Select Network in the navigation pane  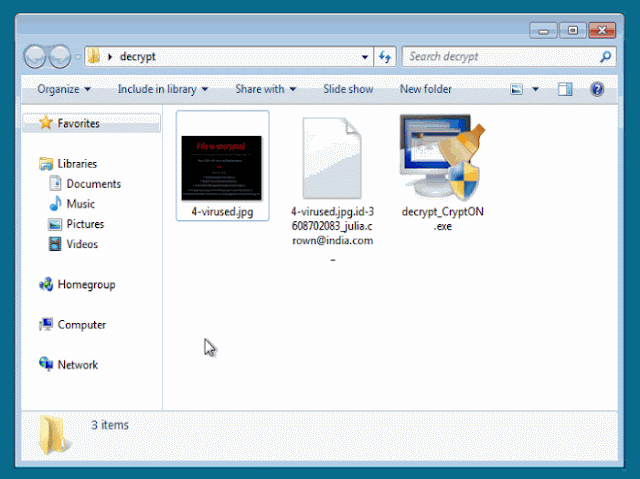point(78,365)
